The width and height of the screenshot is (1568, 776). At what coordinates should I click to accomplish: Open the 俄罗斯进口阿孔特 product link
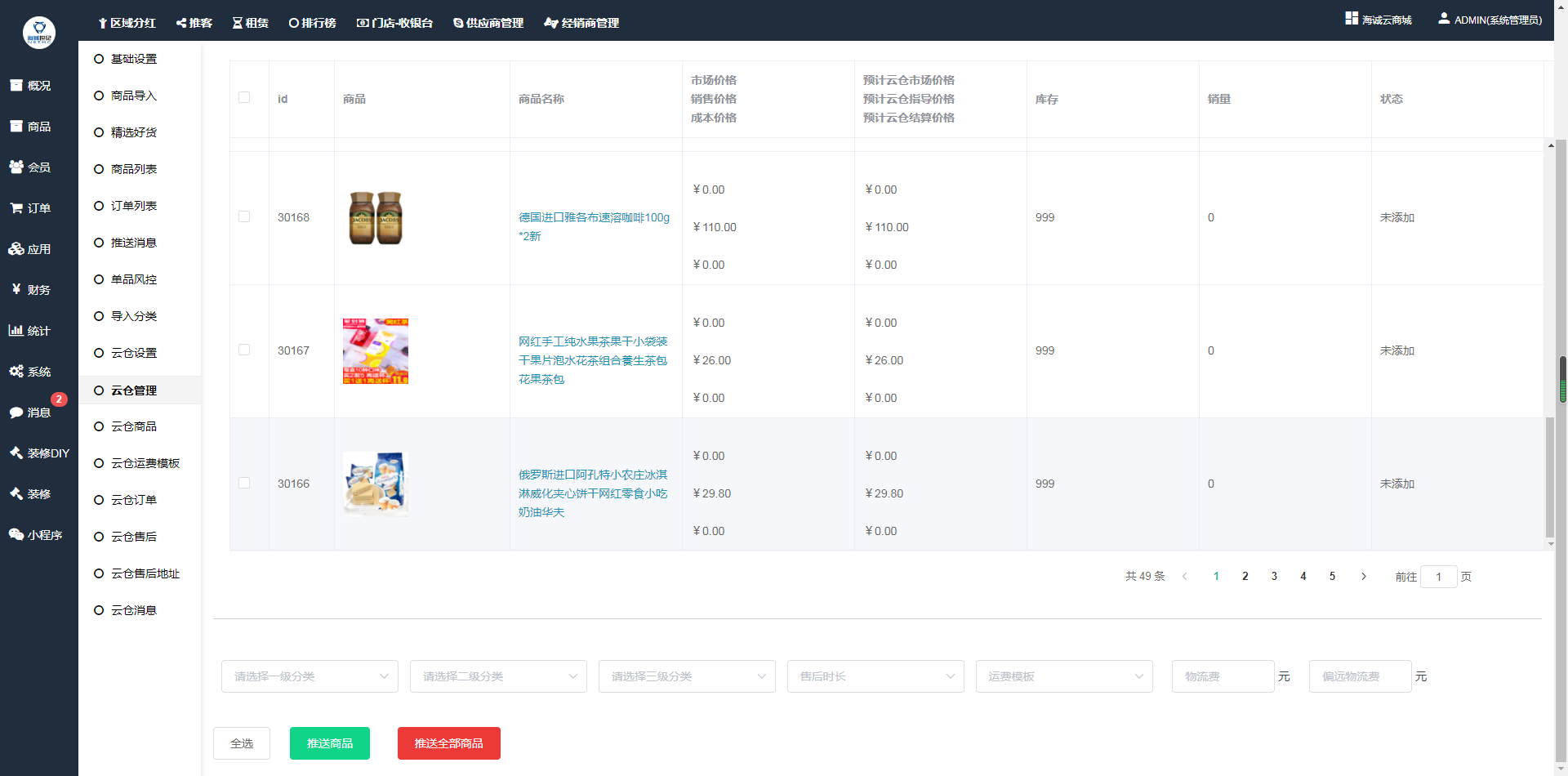pos(593,493)
